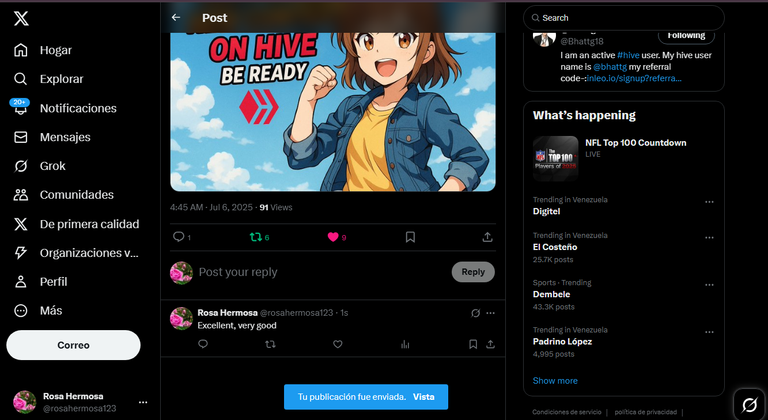Go back with the Post arrow
Image resolution: width=768 pixels, height=420 pixels.
(176, 18)
